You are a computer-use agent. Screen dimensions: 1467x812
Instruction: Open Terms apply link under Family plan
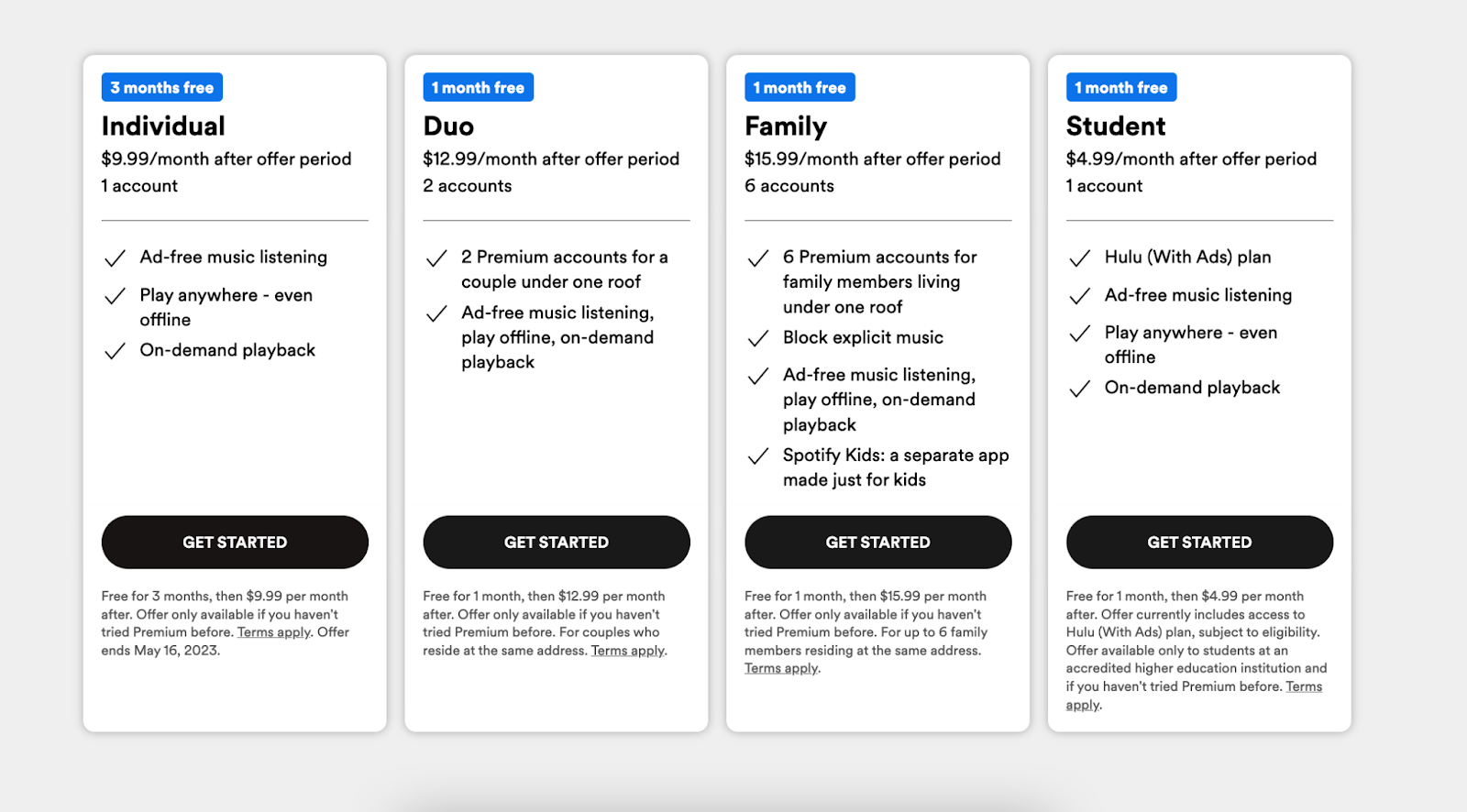coord(779,668)
